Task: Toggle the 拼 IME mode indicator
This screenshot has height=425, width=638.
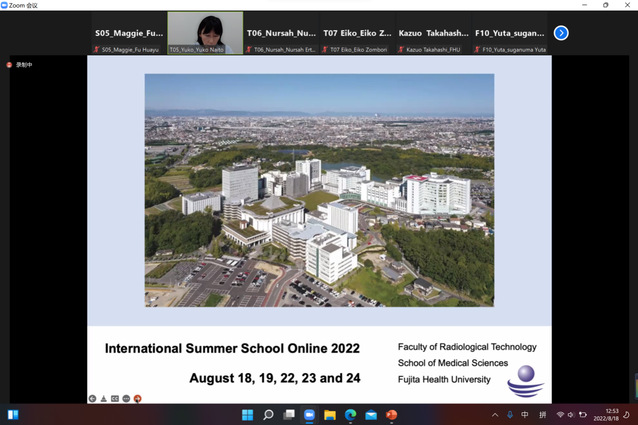Action: point(543,414)
